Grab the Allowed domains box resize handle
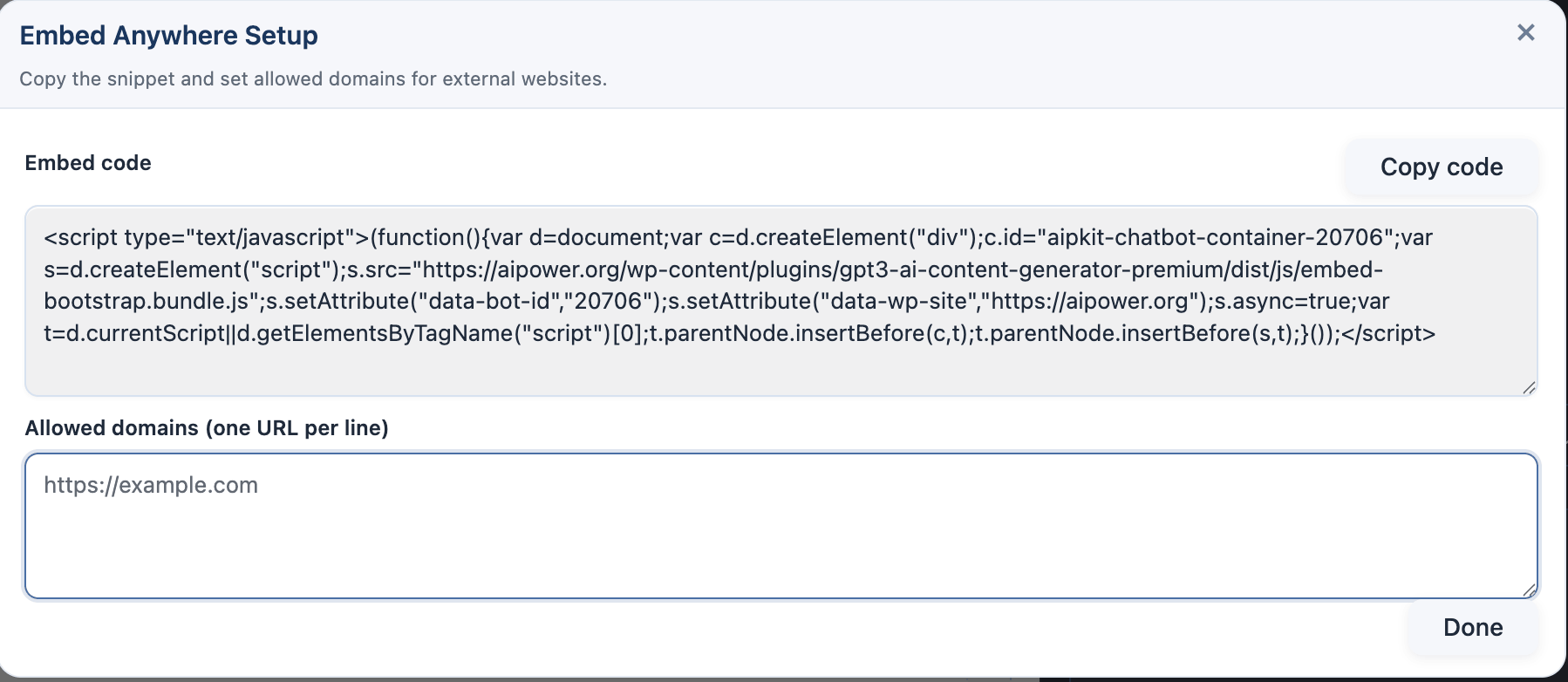Viewport: 1568px width, 682px height. 1529,590
